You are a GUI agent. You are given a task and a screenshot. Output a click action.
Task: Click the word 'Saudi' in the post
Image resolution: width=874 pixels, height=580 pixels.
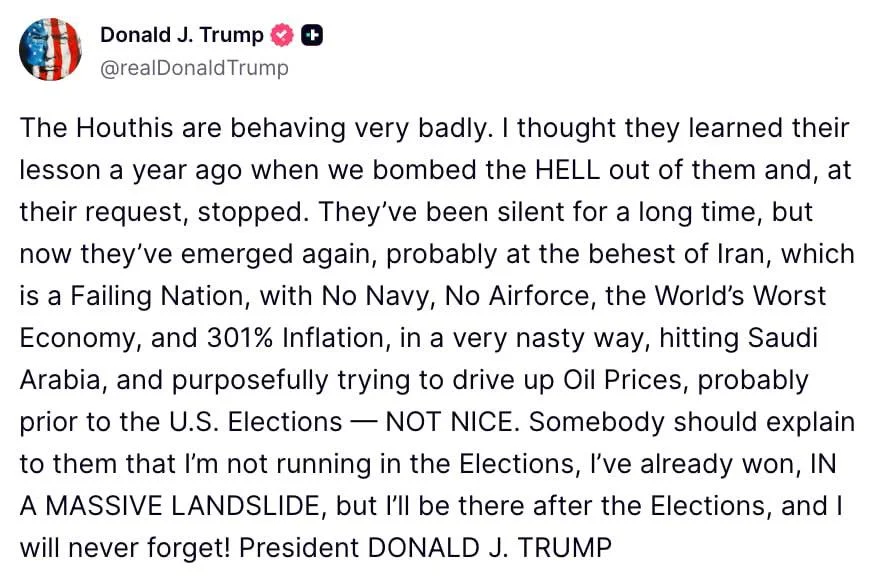[783, 338]
